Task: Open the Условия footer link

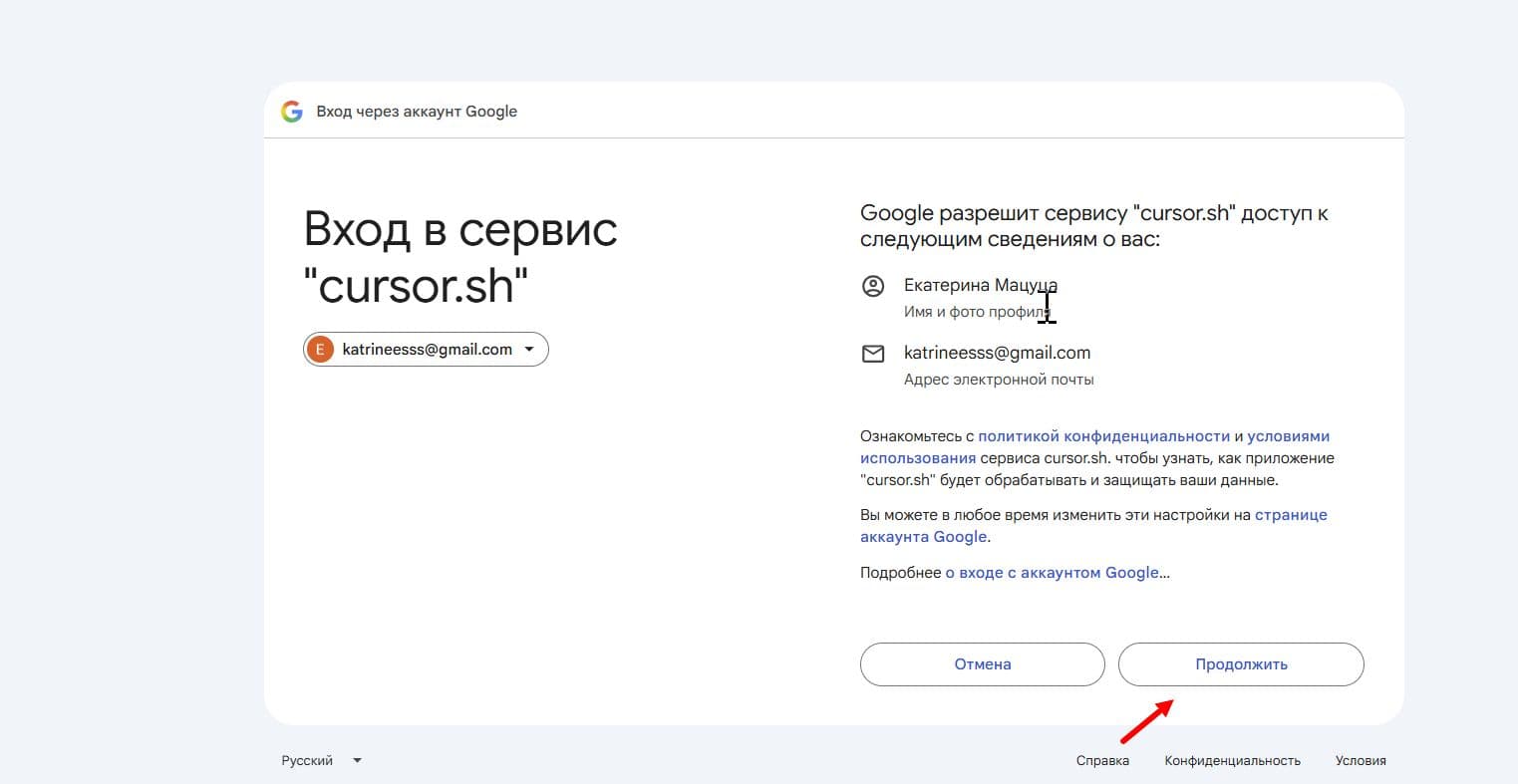Action: pos(1361,760)
